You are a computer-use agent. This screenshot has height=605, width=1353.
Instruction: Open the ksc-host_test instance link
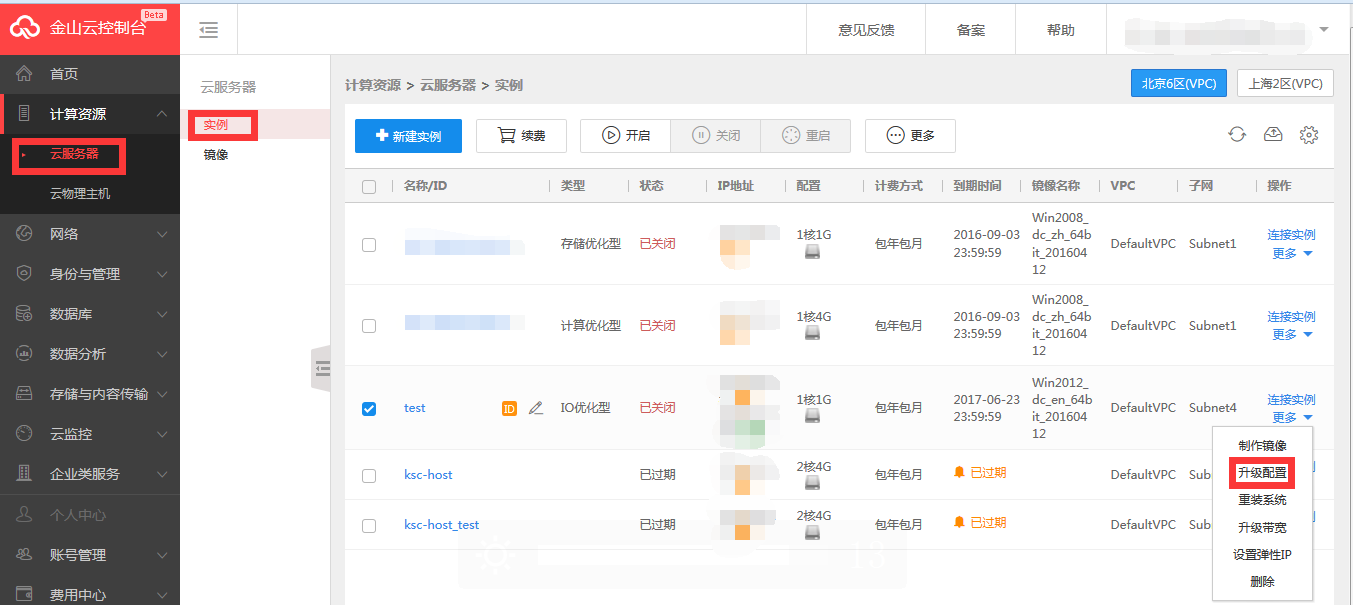pyautogui.click(x=441, y=525)
